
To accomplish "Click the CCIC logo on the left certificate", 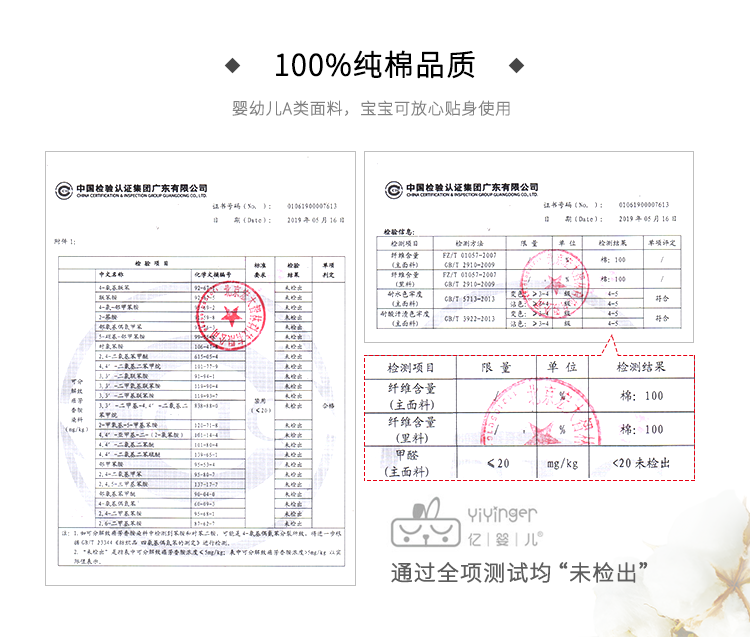I will pos(63,188).
